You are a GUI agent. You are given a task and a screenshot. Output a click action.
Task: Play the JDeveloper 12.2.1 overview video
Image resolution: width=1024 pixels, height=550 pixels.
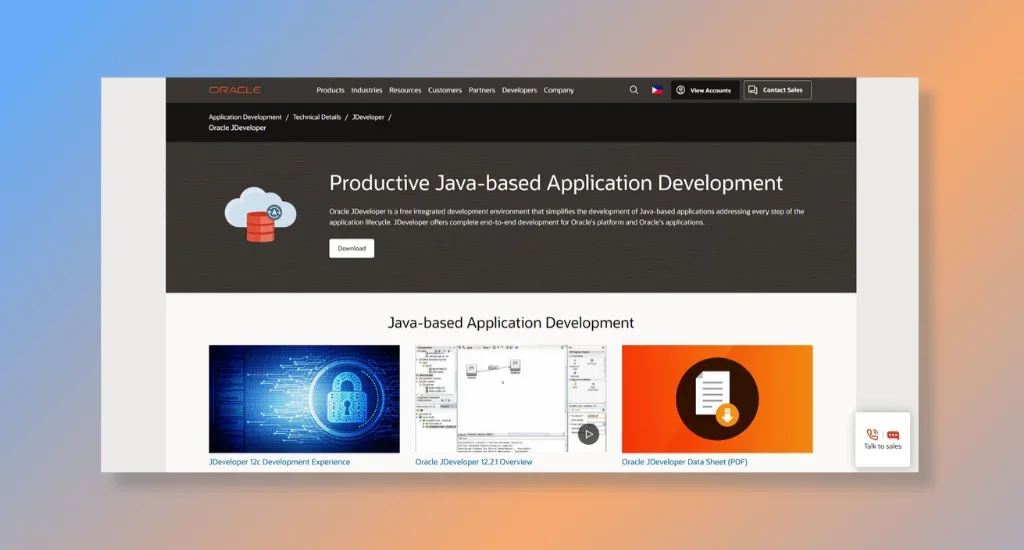point(588,433)
